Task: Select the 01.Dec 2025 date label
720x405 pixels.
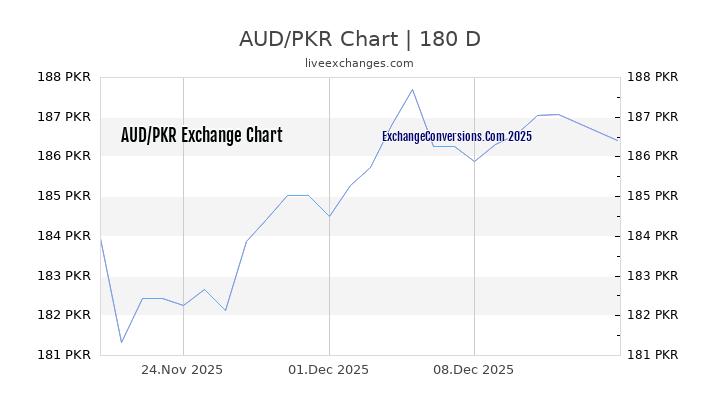Action: point(328,369)
